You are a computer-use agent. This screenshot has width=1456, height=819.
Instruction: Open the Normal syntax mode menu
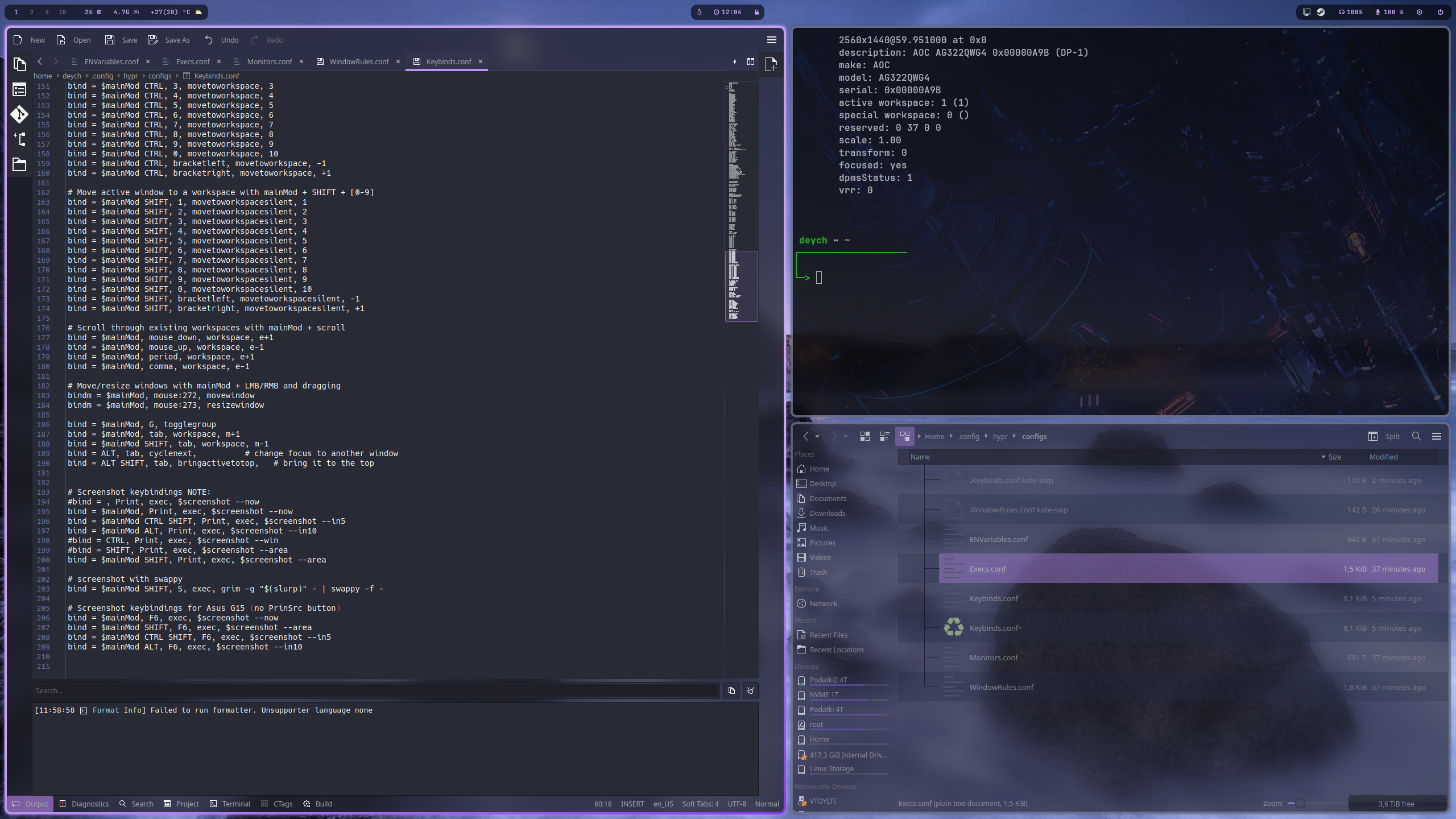click(767, 804)
